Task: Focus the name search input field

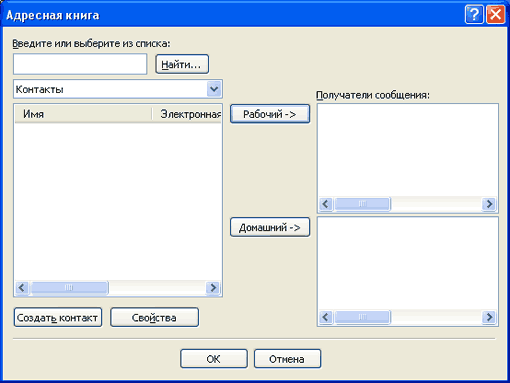Action: pyautogui.click(x=80, y=64)
